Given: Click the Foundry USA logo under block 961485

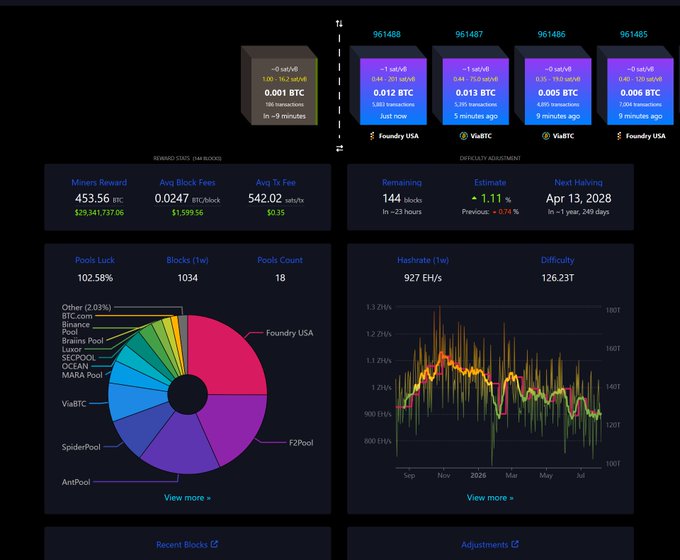Looking at the screenshot, I should [619, 136].
